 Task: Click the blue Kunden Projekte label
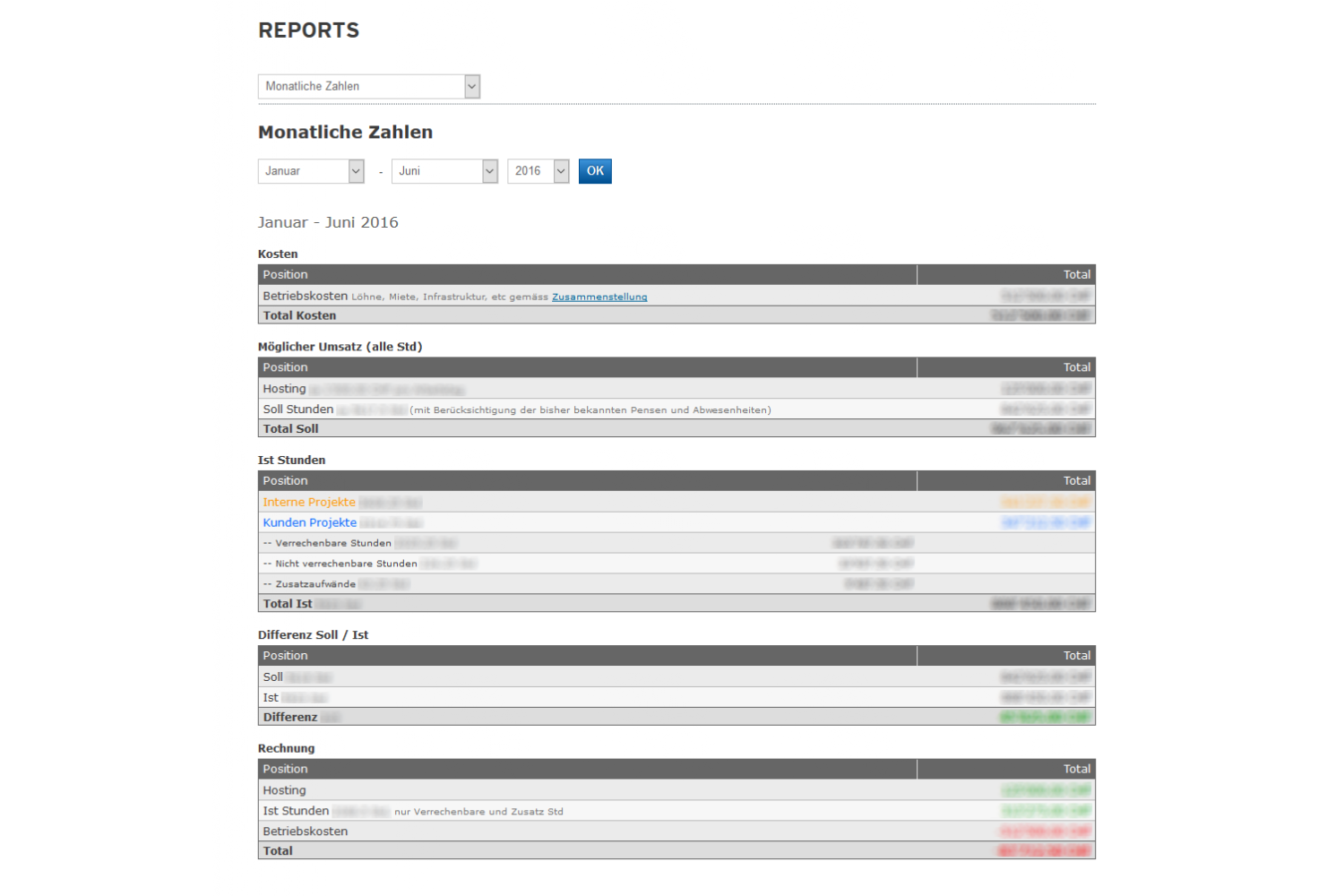point(309,523)
